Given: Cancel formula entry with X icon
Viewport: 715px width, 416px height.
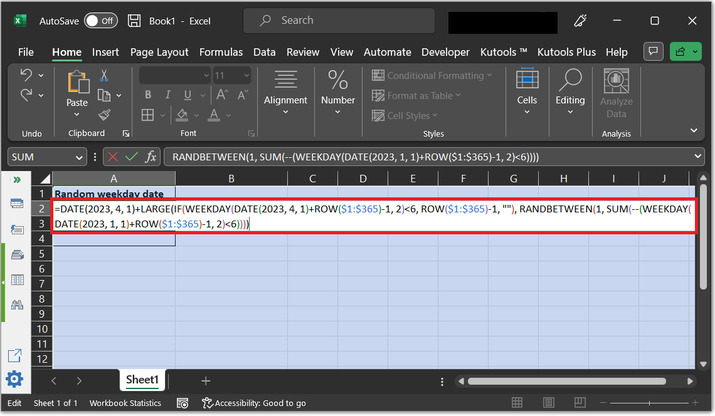Looking at the screenshot, I should [x=113, y=157].
